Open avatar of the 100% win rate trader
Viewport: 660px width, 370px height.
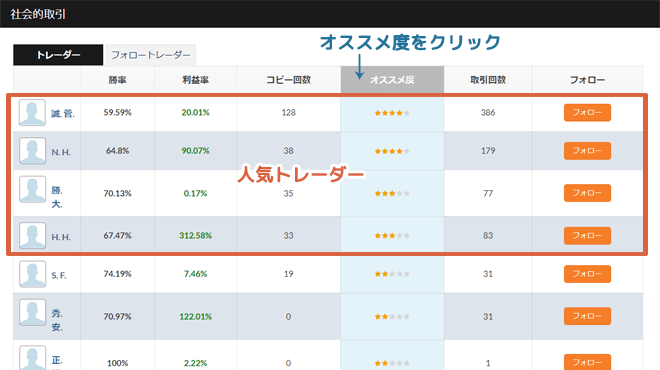tap(32, 358)
